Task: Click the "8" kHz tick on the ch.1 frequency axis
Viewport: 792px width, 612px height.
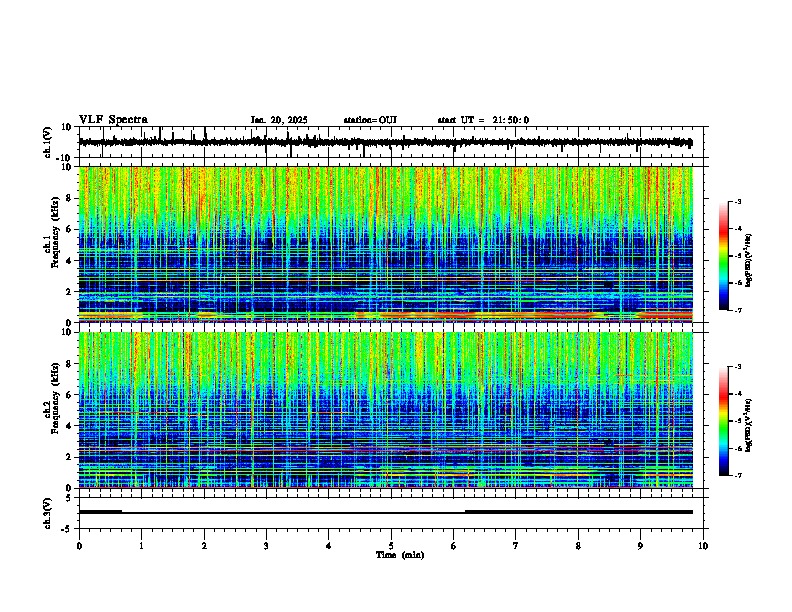Action: 70,198
